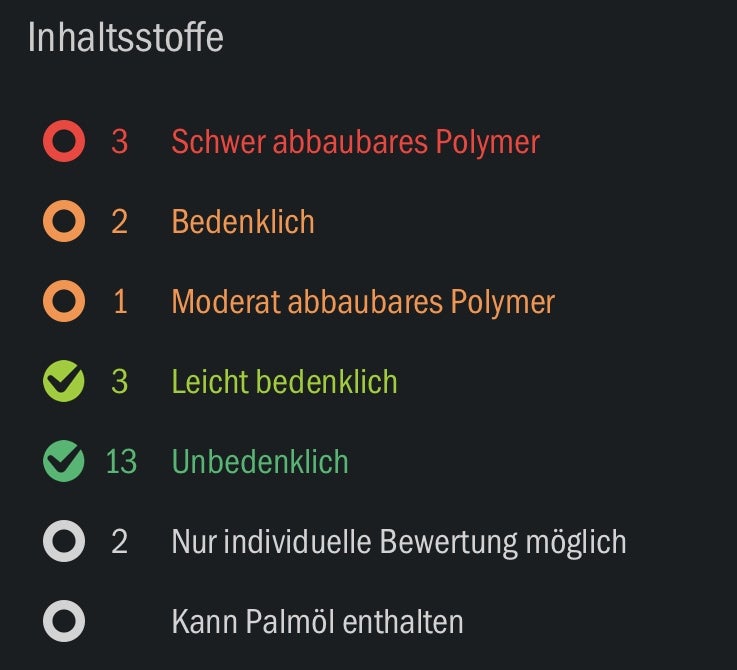Click the grey ring icon for Nur individuelle Bewertung
This screenshot has width=737, height=670.
(64, 541)
